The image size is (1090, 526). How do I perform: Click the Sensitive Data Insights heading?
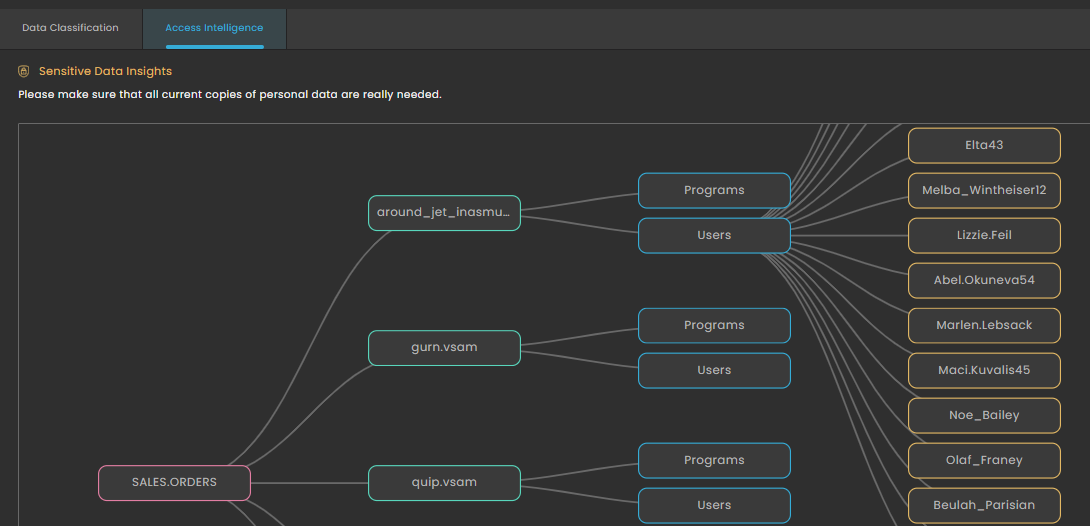[x=105, y=72]
